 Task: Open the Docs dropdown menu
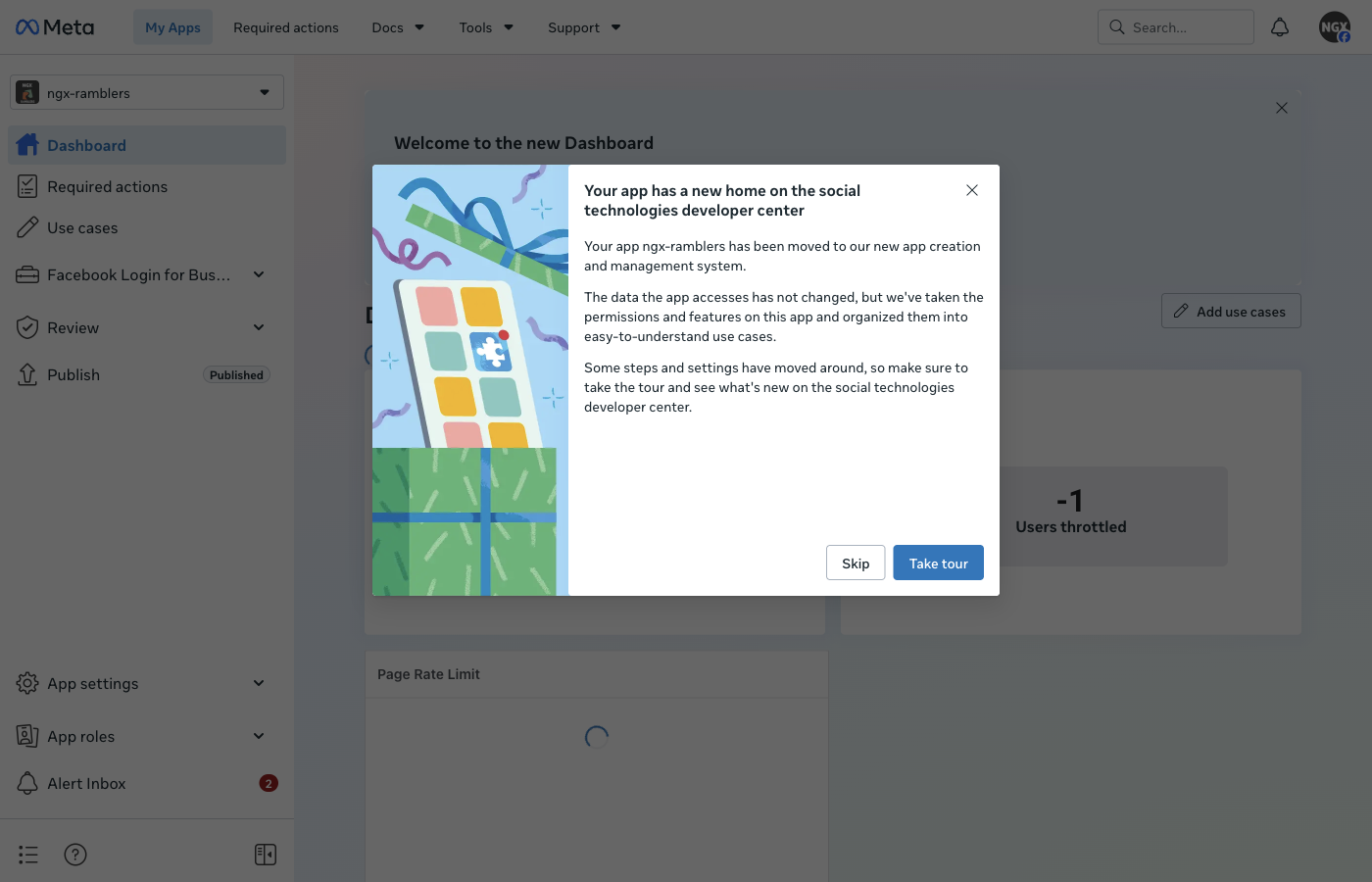click(398, 27)
